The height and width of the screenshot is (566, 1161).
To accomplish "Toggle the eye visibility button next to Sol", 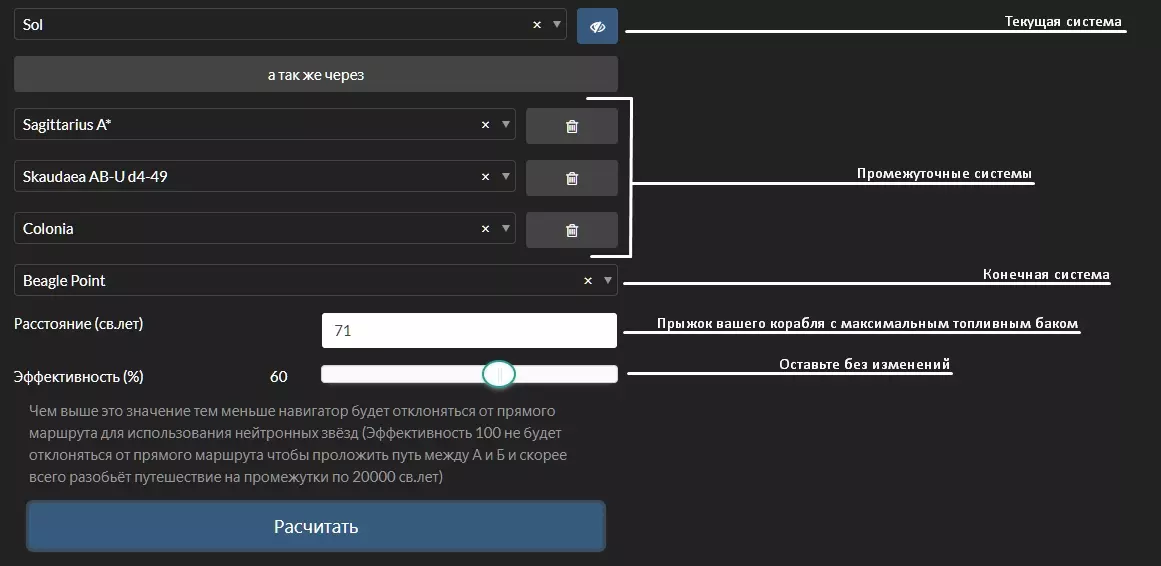I will [597, 26].
